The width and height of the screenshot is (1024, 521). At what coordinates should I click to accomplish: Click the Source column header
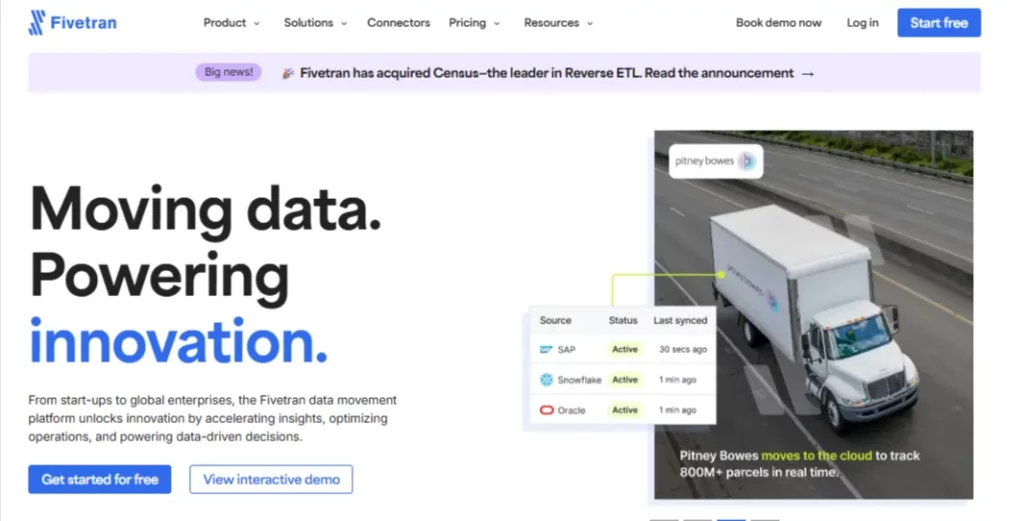[x=555, y=321]
